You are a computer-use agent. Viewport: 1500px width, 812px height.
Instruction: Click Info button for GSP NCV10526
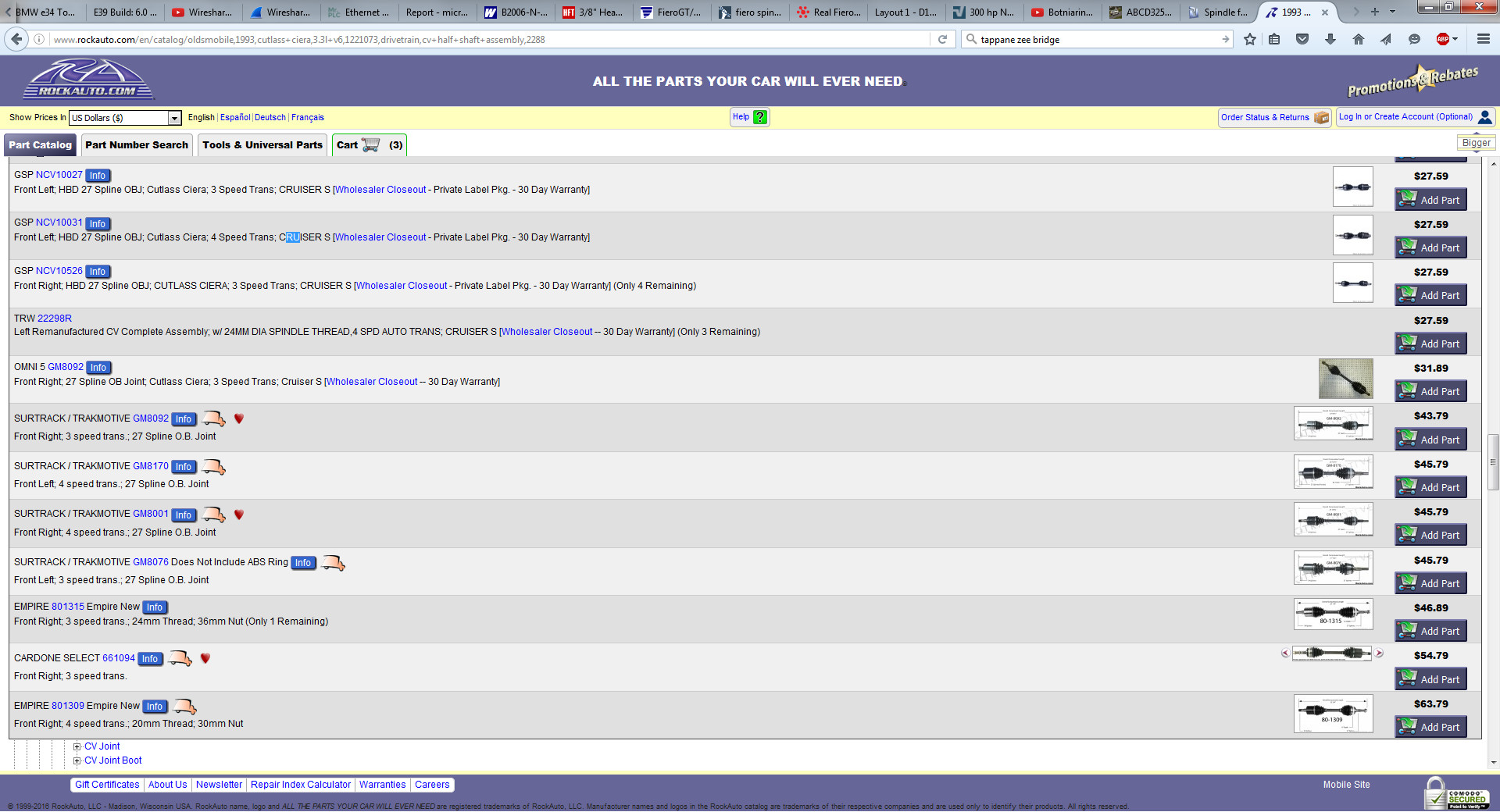point(98,272)
